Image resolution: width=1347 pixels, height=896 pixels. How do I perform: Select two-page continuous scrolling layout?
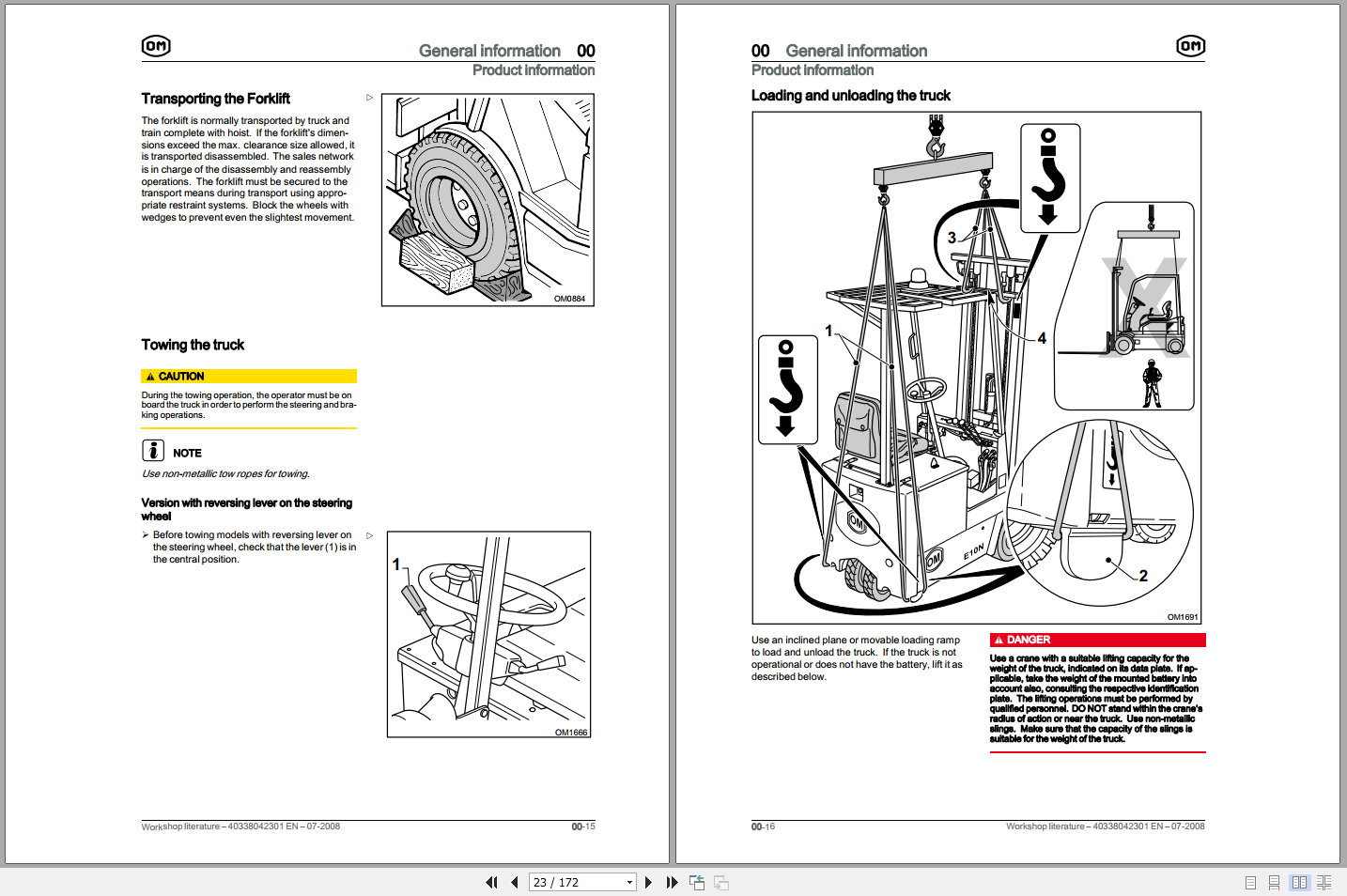[1324, 882]
